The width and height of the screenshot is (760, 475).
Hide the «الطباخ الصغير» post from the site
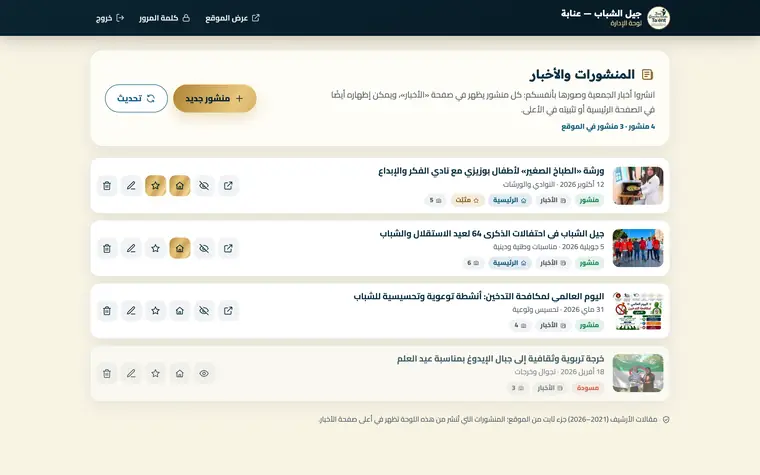point(204,186)
